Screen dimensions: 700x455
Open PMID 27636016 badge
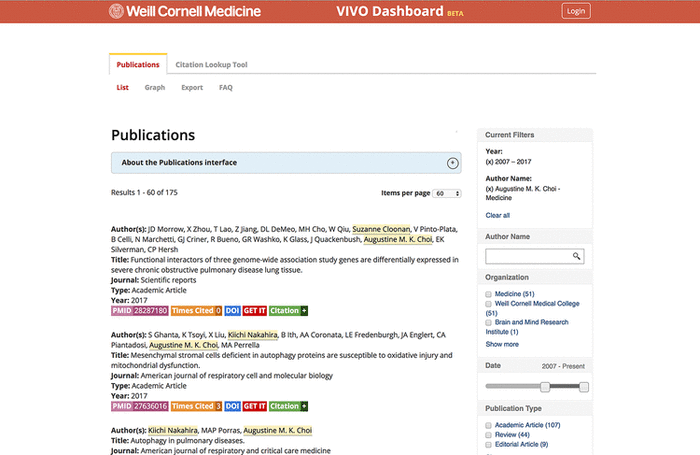tap(139, 407)
